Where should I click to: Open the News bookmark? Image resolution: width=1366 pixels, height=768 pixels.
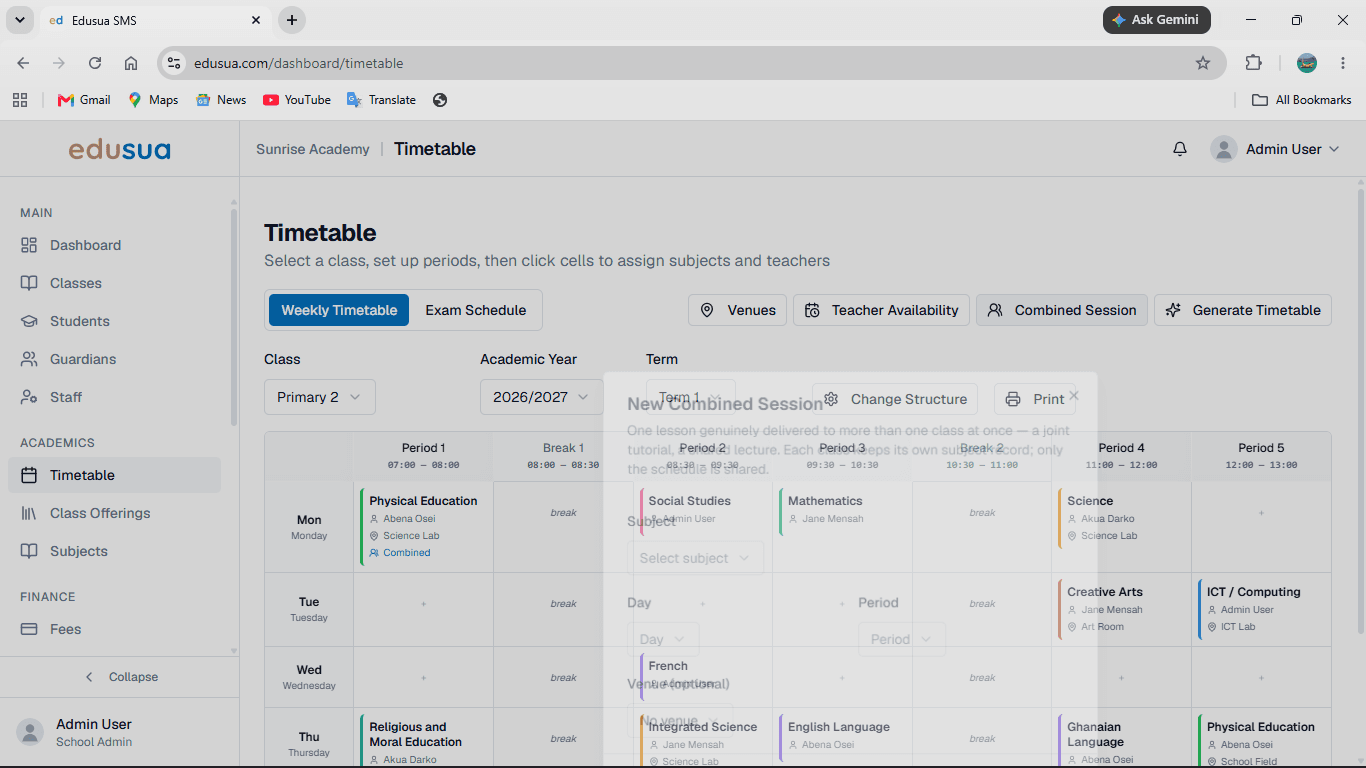(x=221, y=100)
